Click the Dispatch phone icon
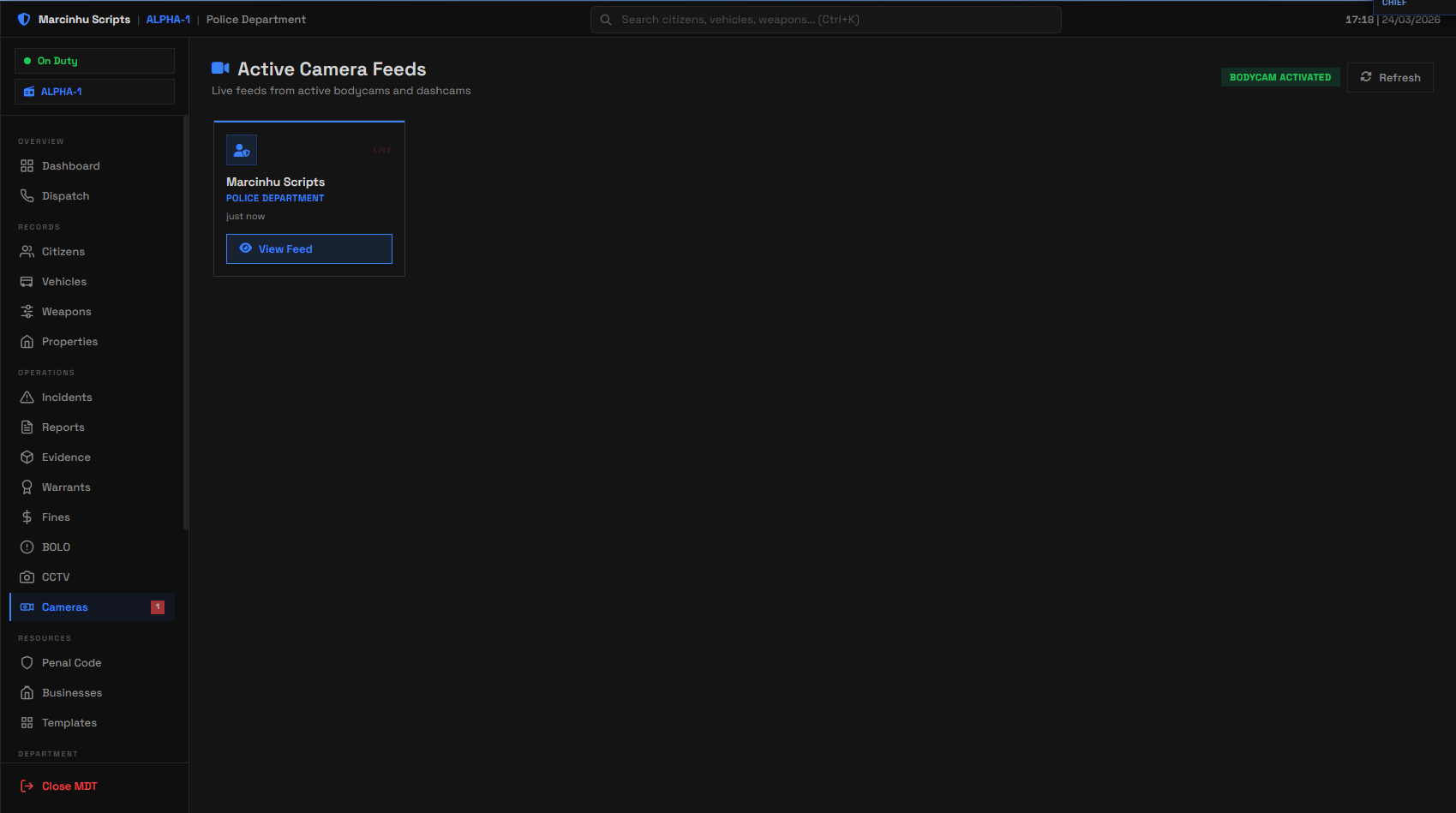 pyautogui.click(x=27, y=196)
